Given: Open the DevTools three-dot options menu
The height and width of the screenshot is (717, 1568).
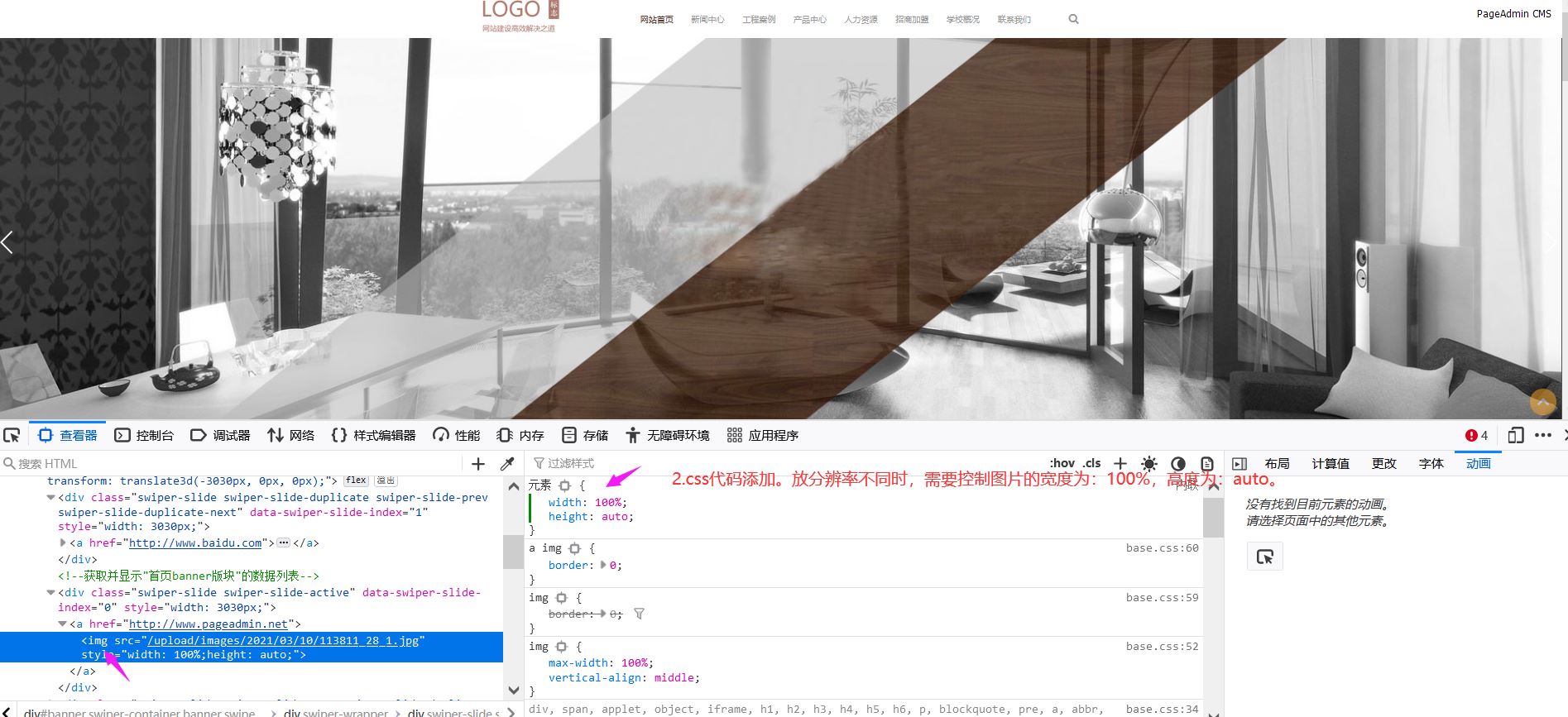Looking at the screenshot, I should (1543, 435).
